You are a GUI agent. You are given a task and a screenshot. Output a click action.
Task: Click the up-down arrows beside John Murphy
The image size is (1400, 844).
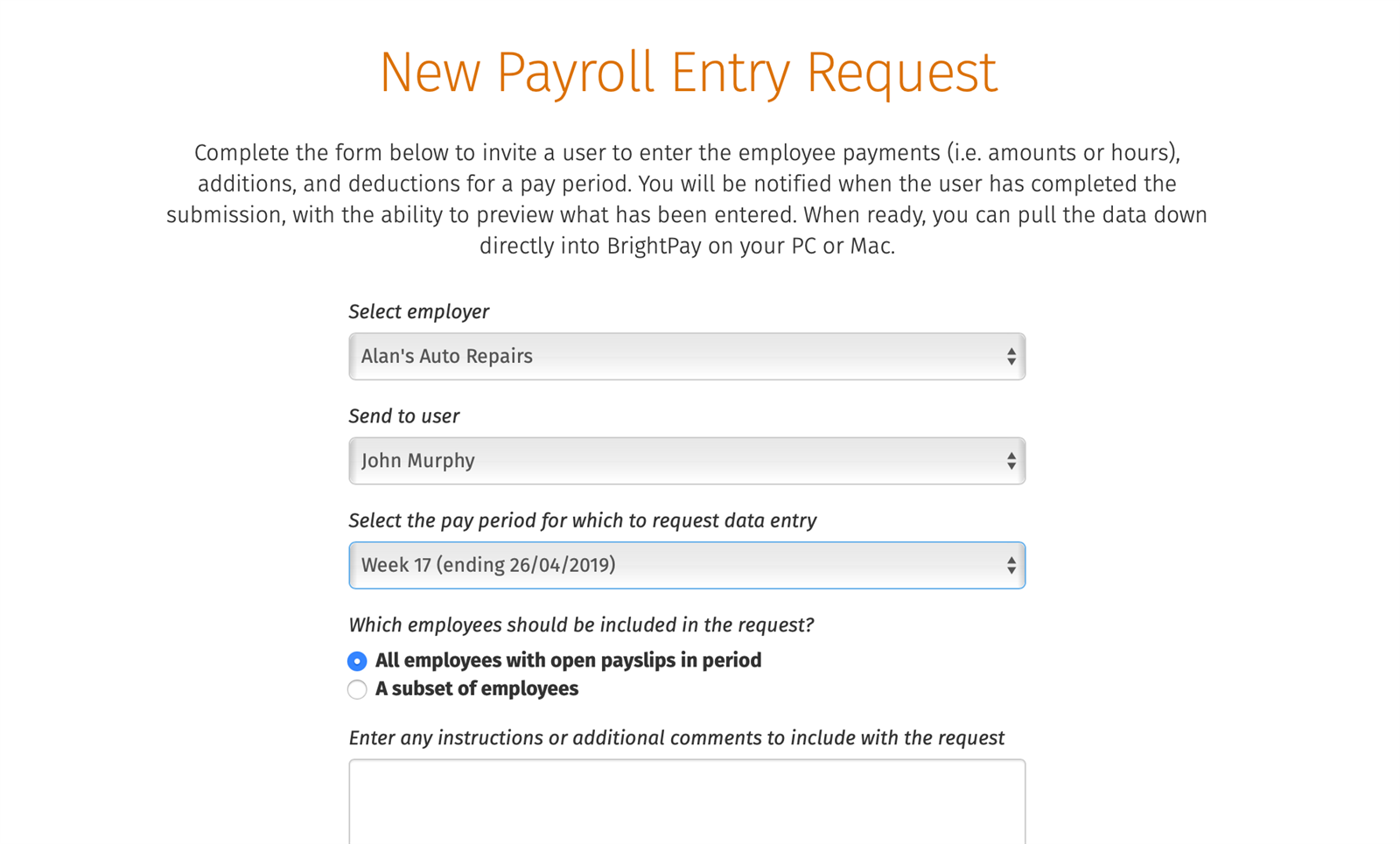1011,461
